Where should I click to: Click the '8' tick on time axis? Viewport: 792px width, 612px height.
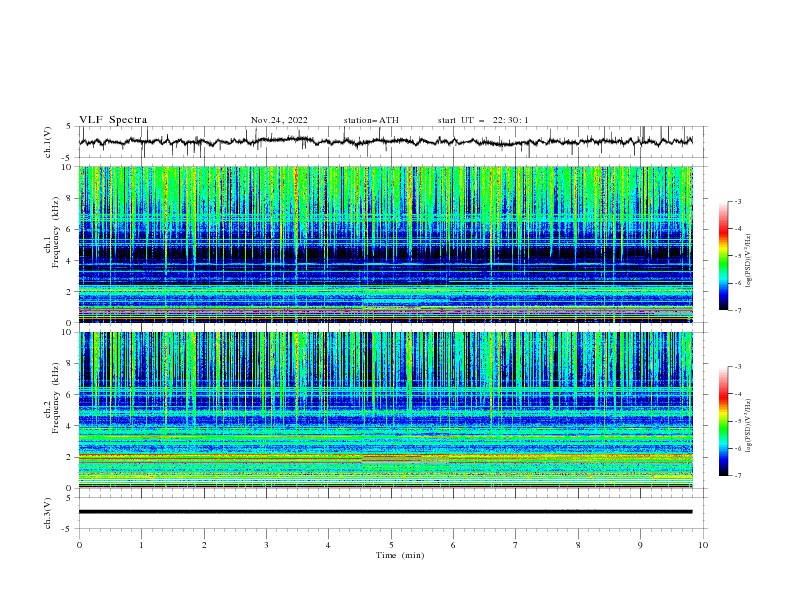tap(578, 545)
